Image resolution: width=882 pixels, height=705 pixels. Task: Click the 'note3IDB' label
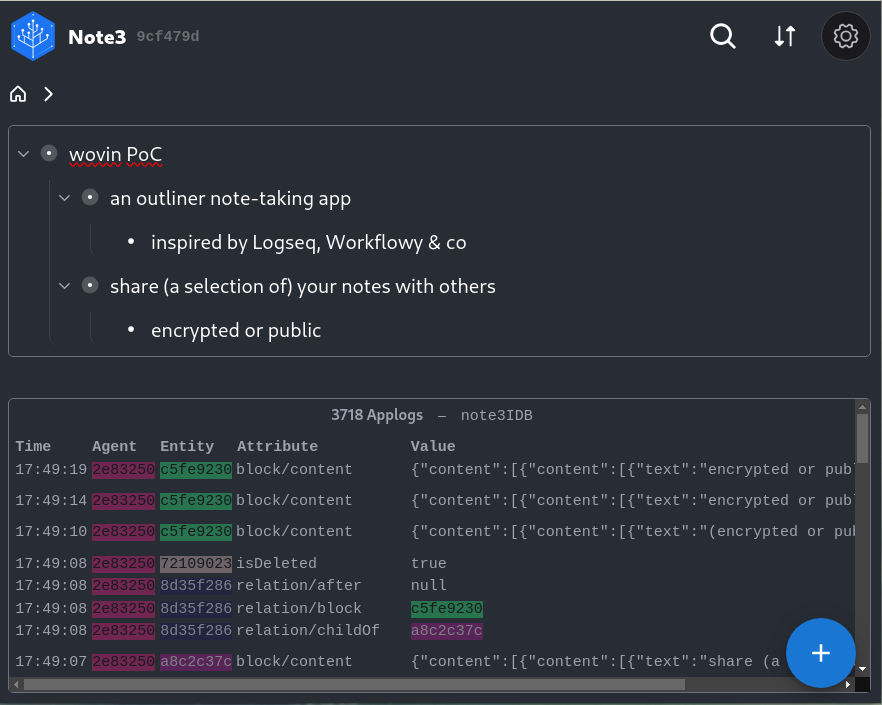496,415
